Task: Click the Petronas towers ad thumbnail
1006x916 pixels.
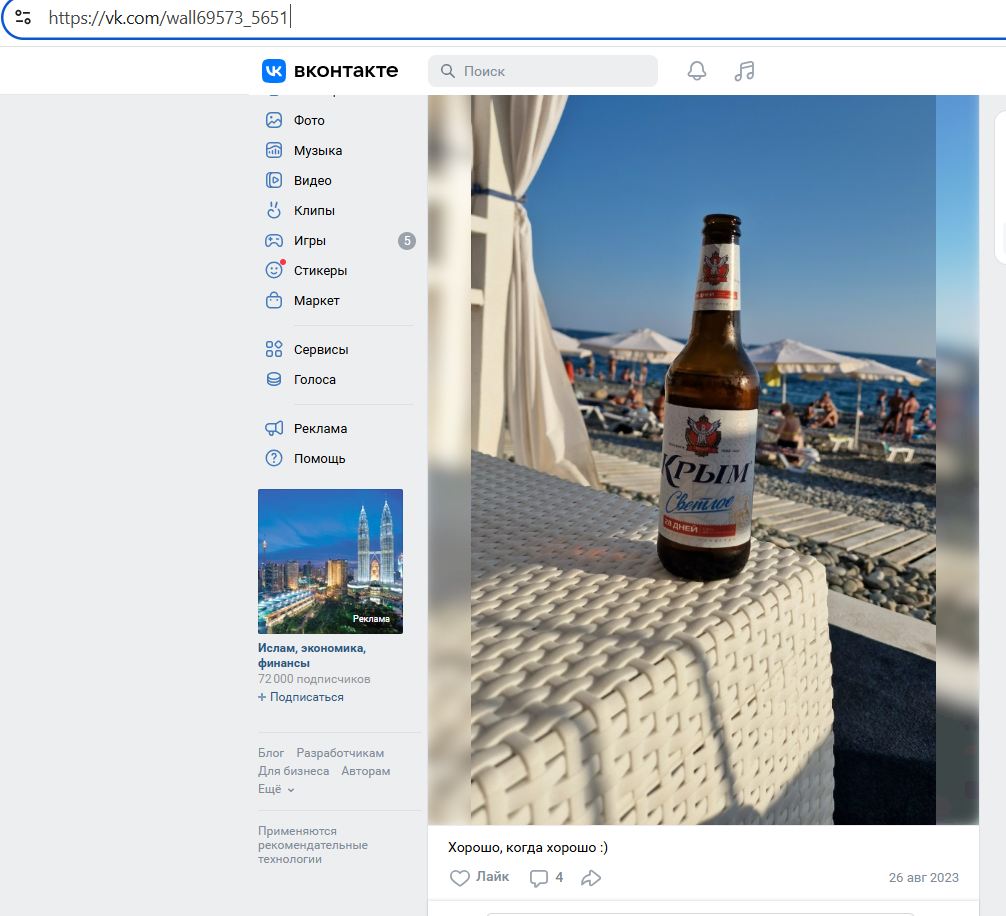Action: pyautogui.click(x=330, y=561)
